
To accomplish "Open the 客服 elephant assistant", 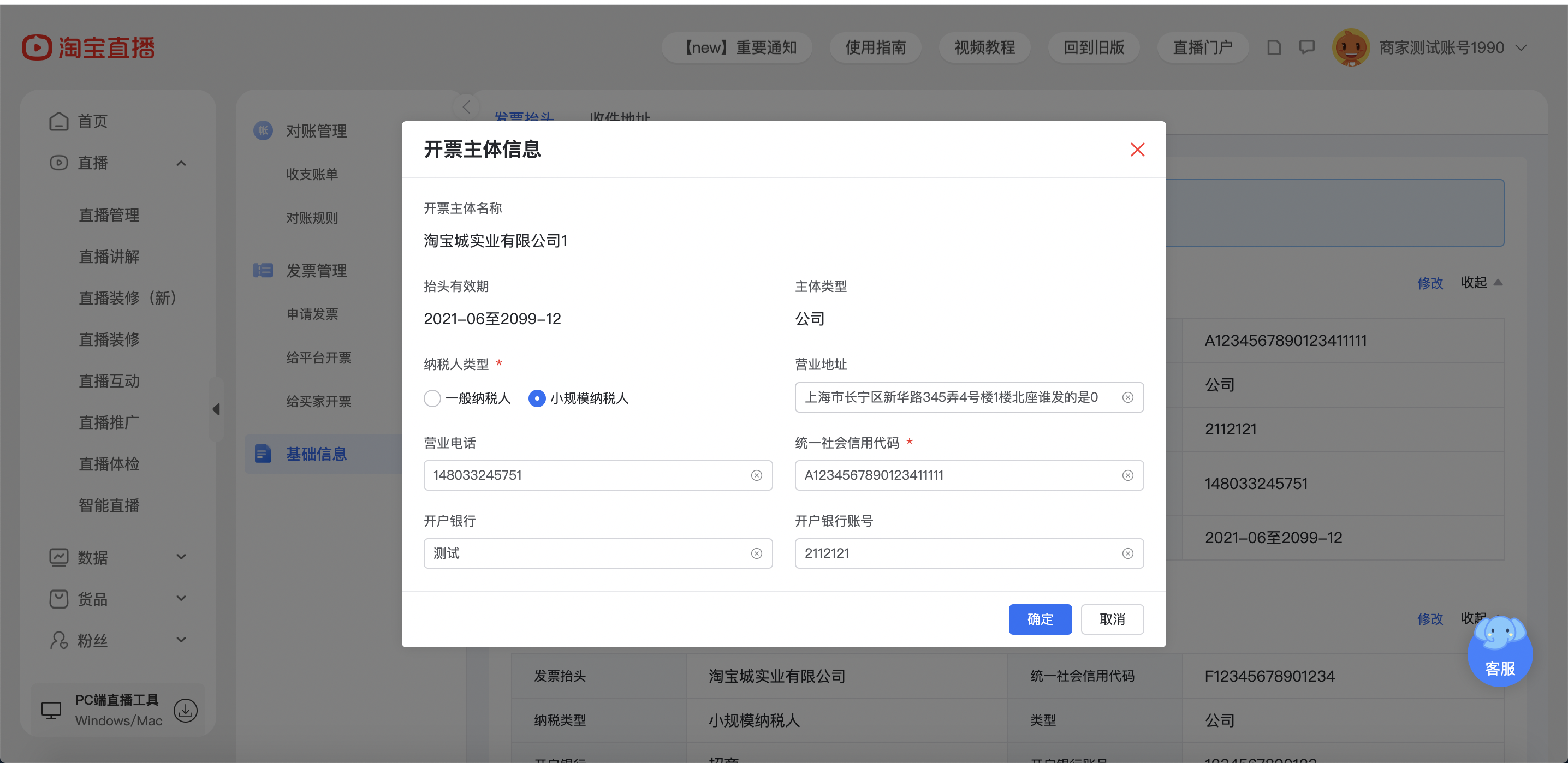I will [x=1500, y=651].
